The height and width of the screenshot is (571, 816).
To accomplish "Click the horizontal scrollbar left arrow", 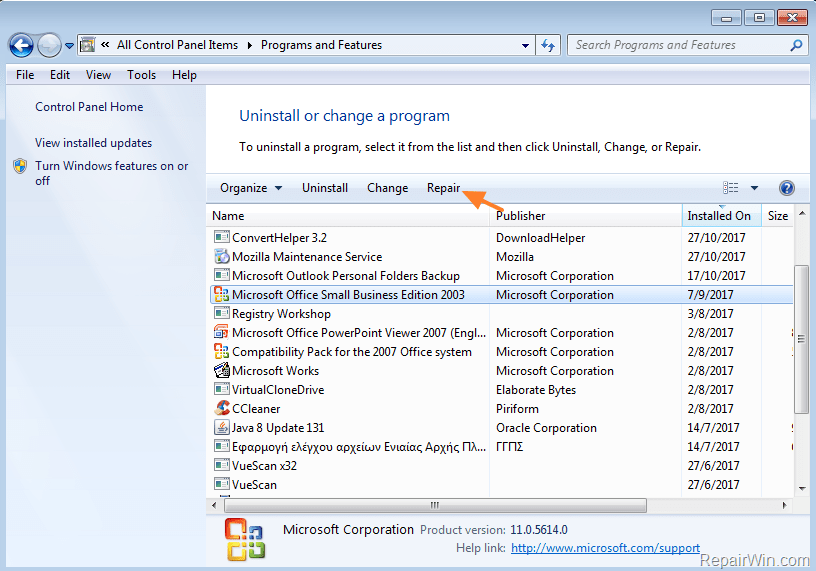I will pyautogui.click(x=214, y=505).
